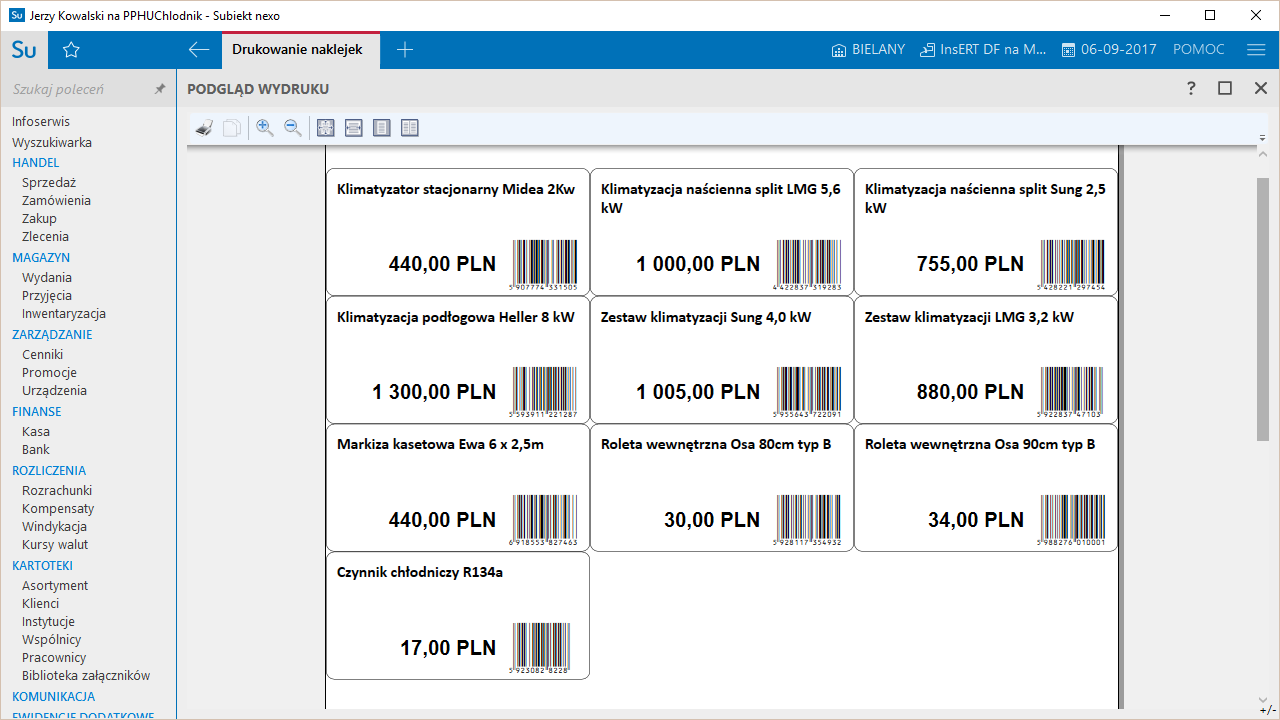
Task: Click label Roleta wewnętrzna Osa 80cm typ B
Action: 716,445
